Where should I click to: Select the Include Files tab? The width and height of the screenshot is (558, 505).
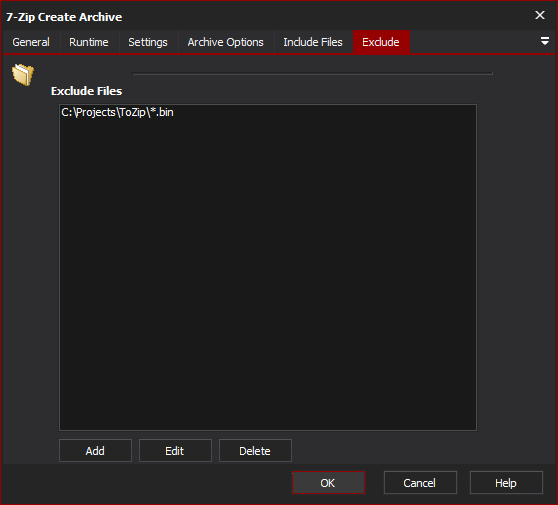pos(313,42)
